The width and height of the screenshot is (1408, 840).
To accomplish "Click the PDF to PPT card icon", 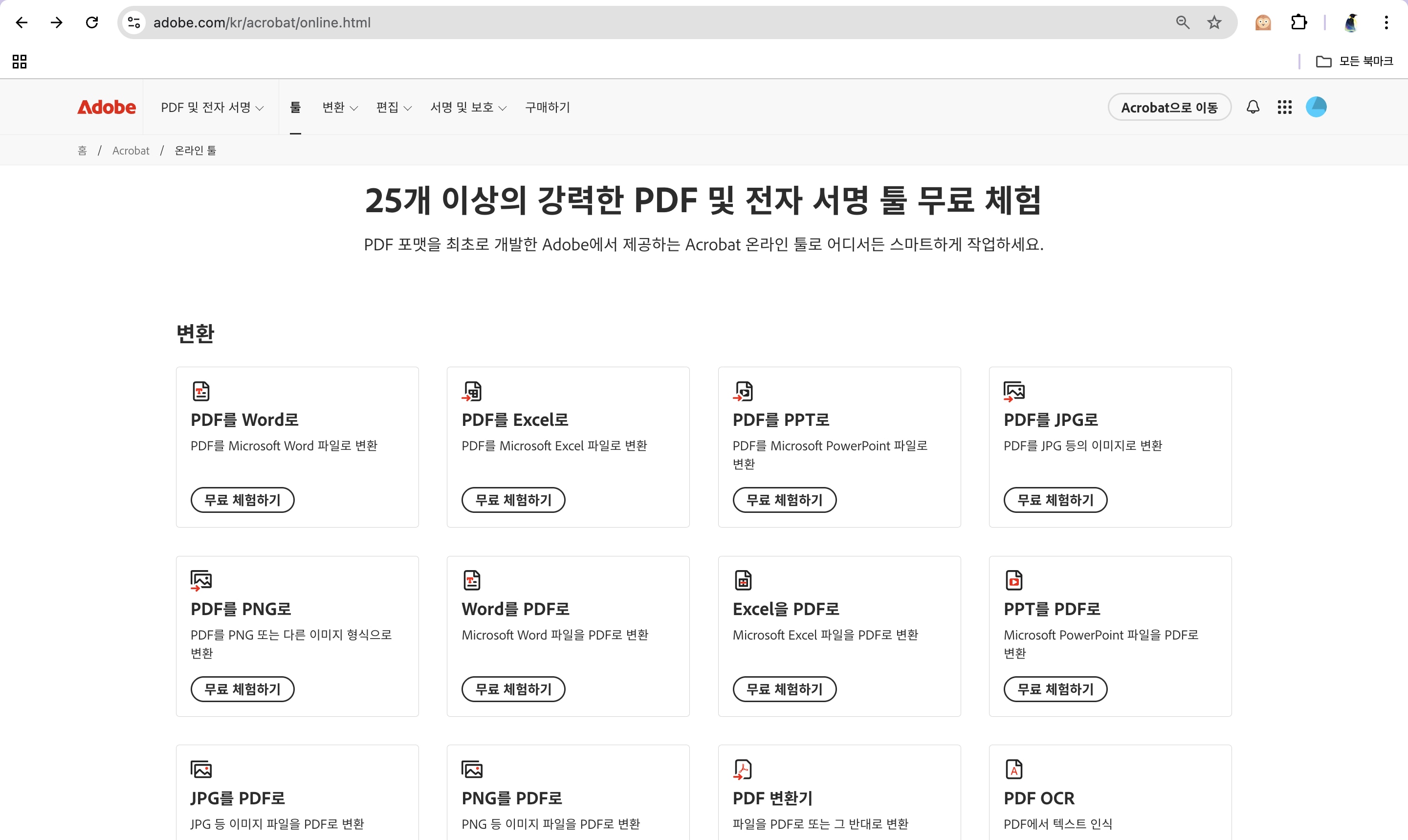I will (743, 391).
